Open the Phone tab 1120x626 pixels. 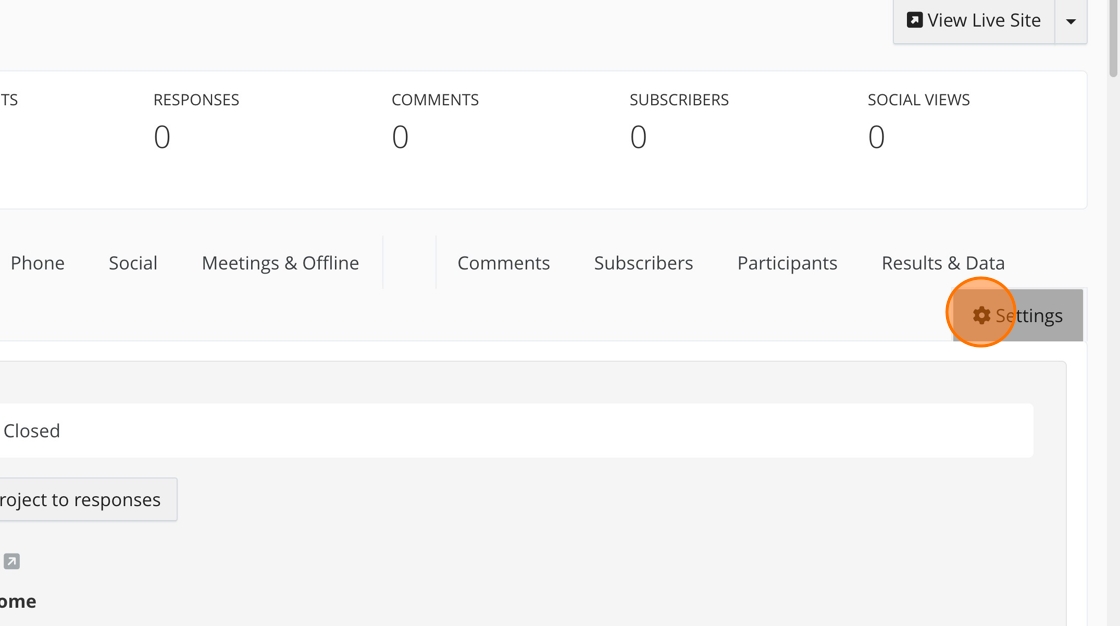pos(37,263)
